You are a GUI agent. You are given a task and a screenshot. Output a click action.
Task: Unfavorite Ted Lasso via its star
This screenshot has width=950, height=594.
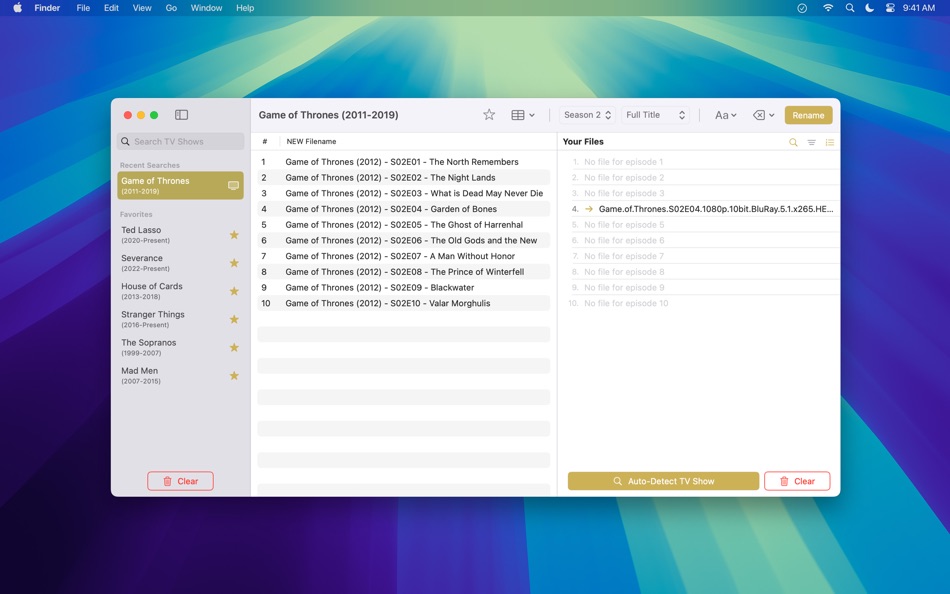tap(234, 235)
